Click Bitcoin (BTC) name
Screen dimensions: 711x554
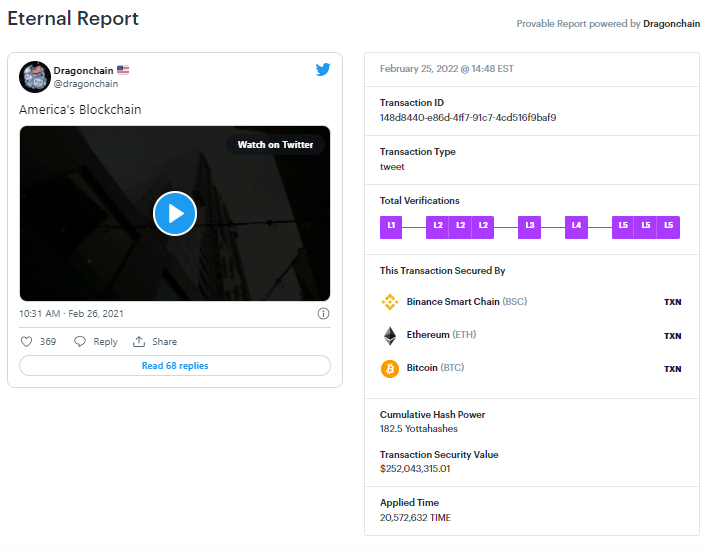(435, 368)
